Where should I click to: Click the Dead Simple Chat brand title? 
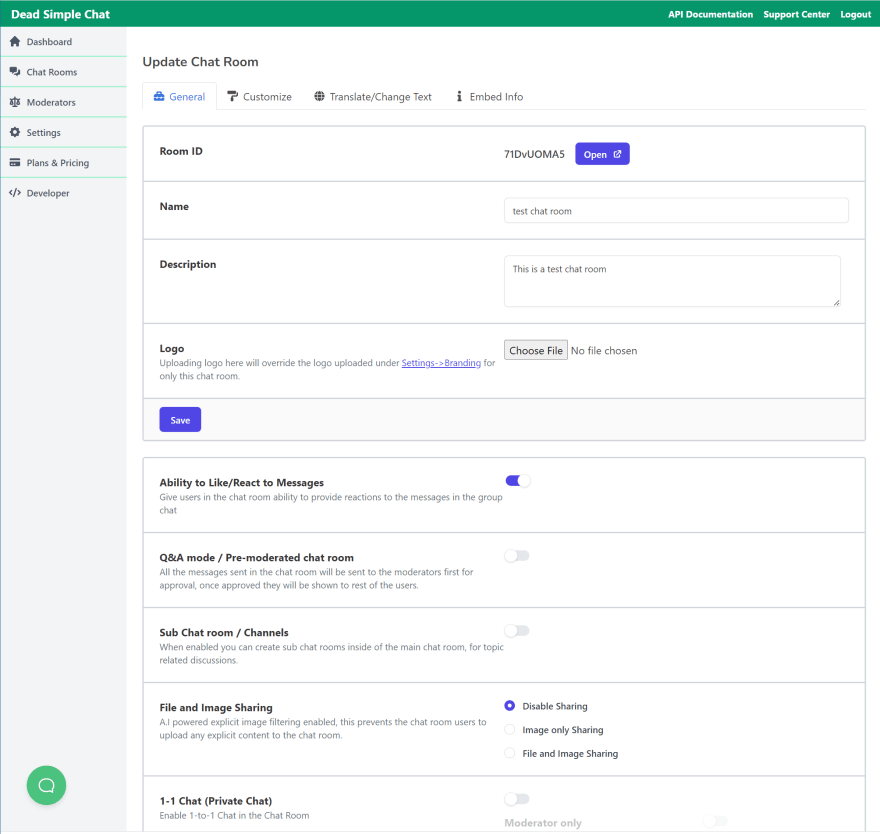tap(61, 14)
